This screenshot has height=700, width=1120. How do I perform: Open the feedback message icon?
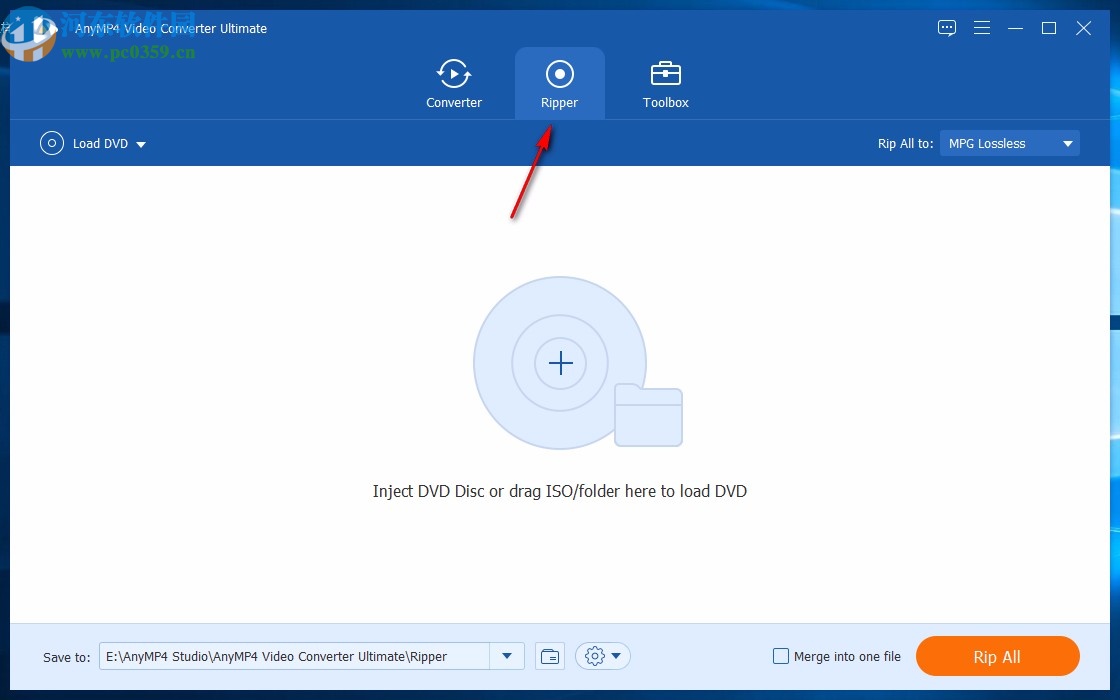946,28
